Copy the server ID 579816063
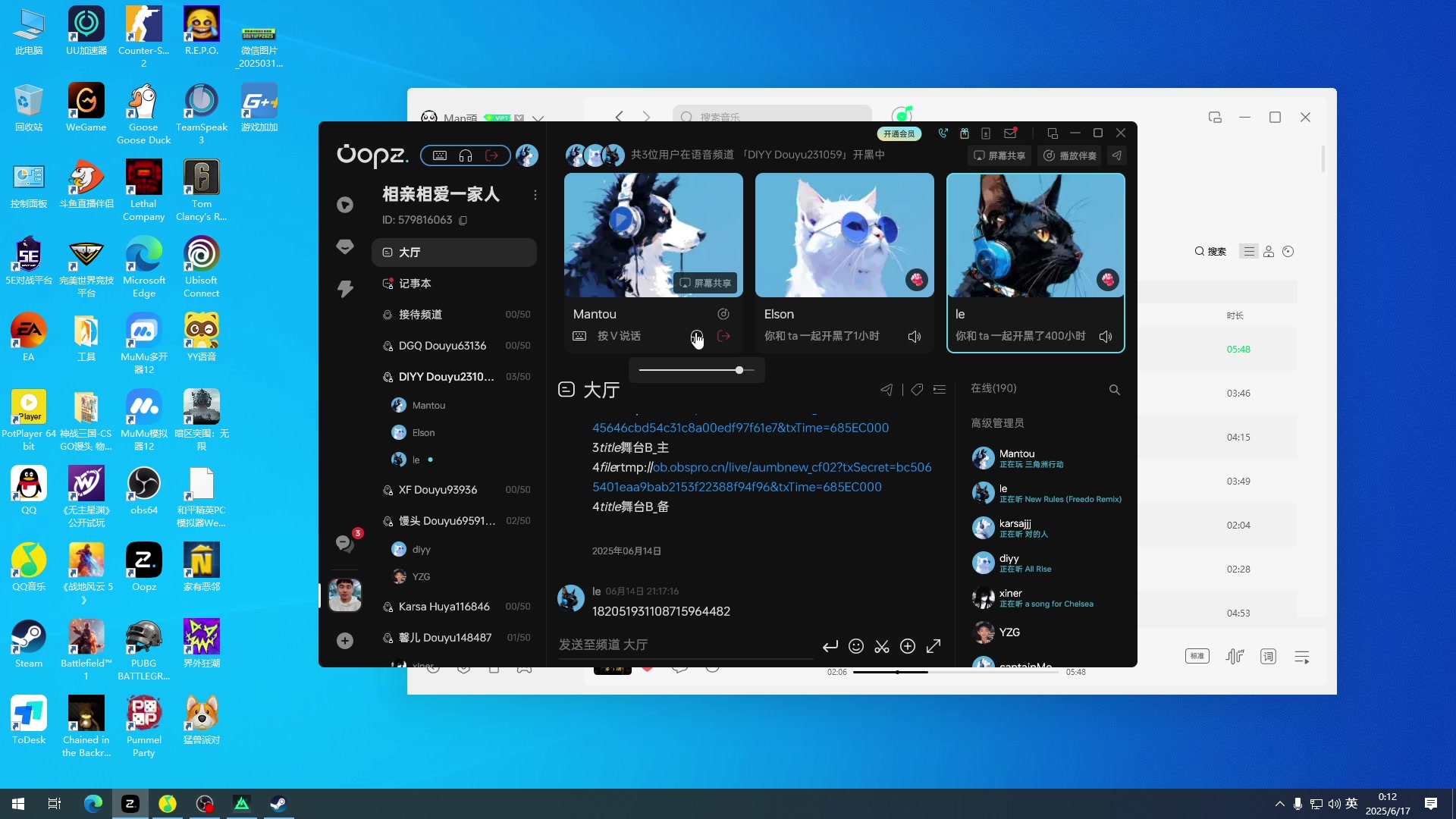This screenshot has width=1456, height=819. point(463,221)
